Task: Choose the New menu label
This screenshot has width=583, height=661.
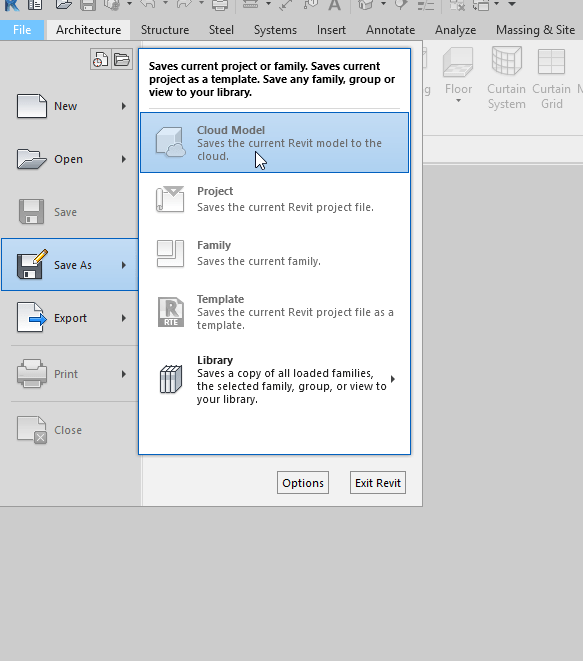Action: 65,106
